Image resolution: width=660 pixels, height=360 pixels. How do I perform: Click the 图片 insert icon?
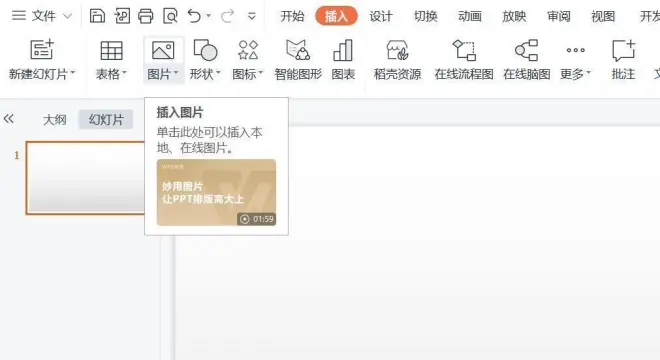[x=163, y=51]
